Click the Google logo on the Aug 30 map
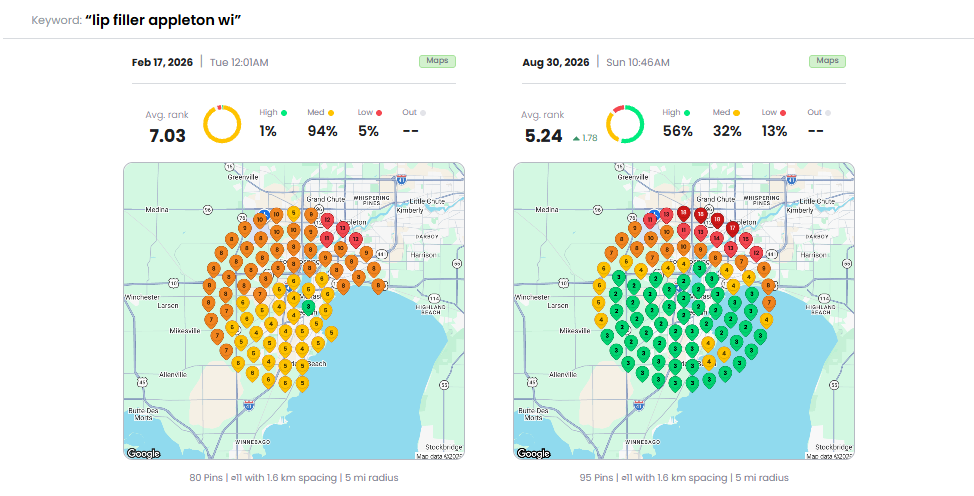Viewport: 974px width, 496px height. tap(534, 453)
